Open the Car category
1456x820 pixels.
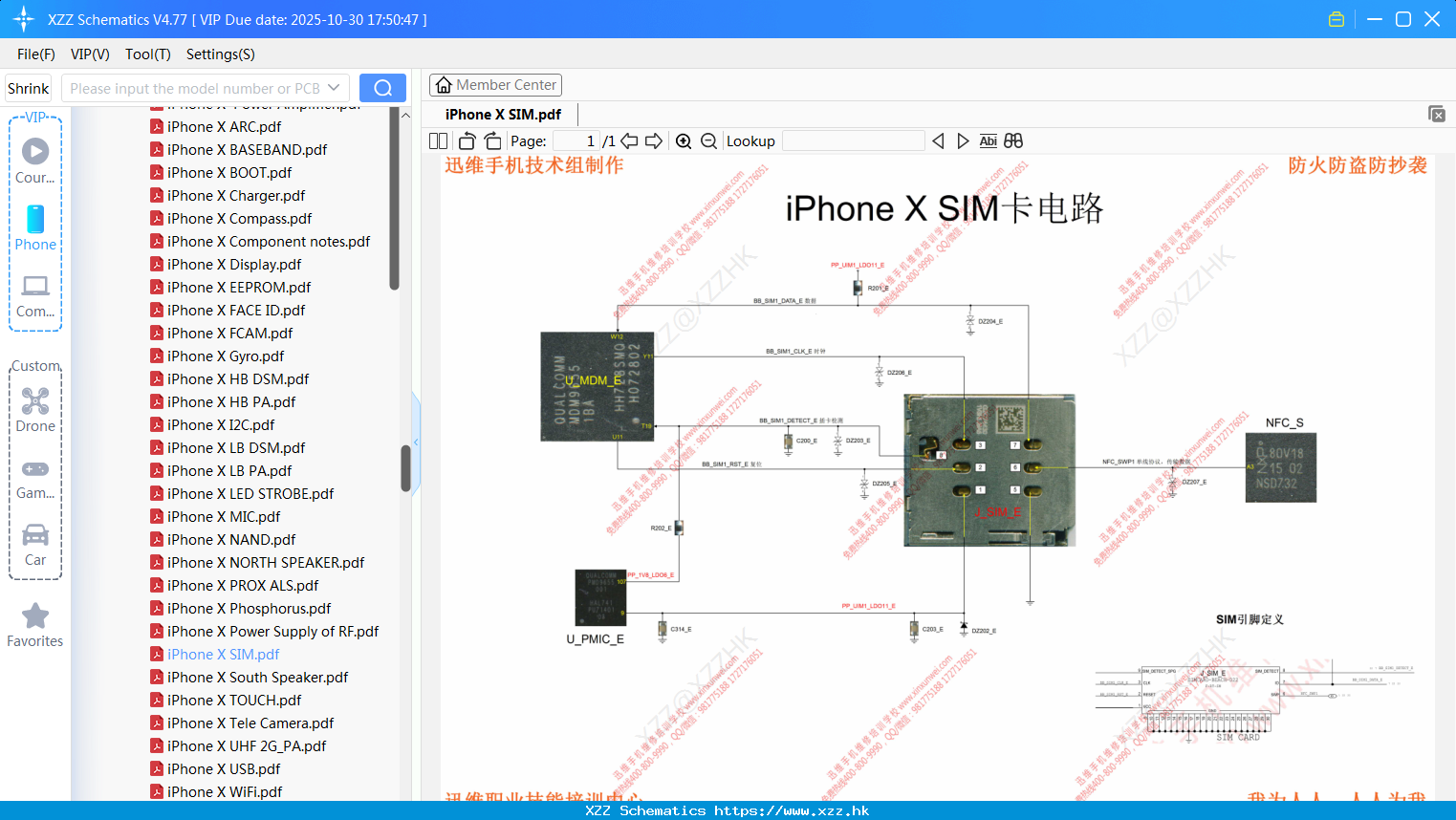click(35, 545)
